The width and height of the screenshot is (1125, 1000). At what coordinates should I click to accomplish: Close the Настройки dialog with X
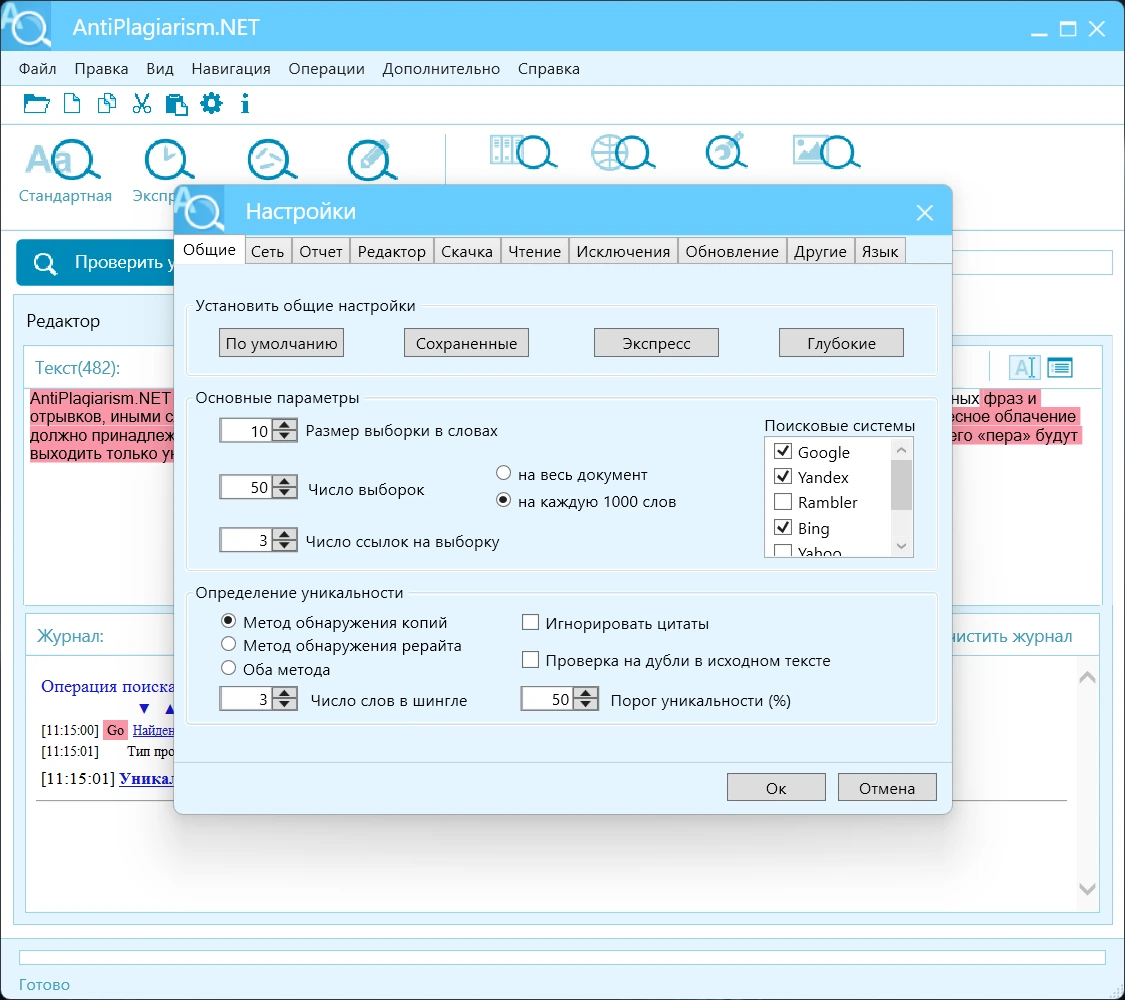click(924, 212)
